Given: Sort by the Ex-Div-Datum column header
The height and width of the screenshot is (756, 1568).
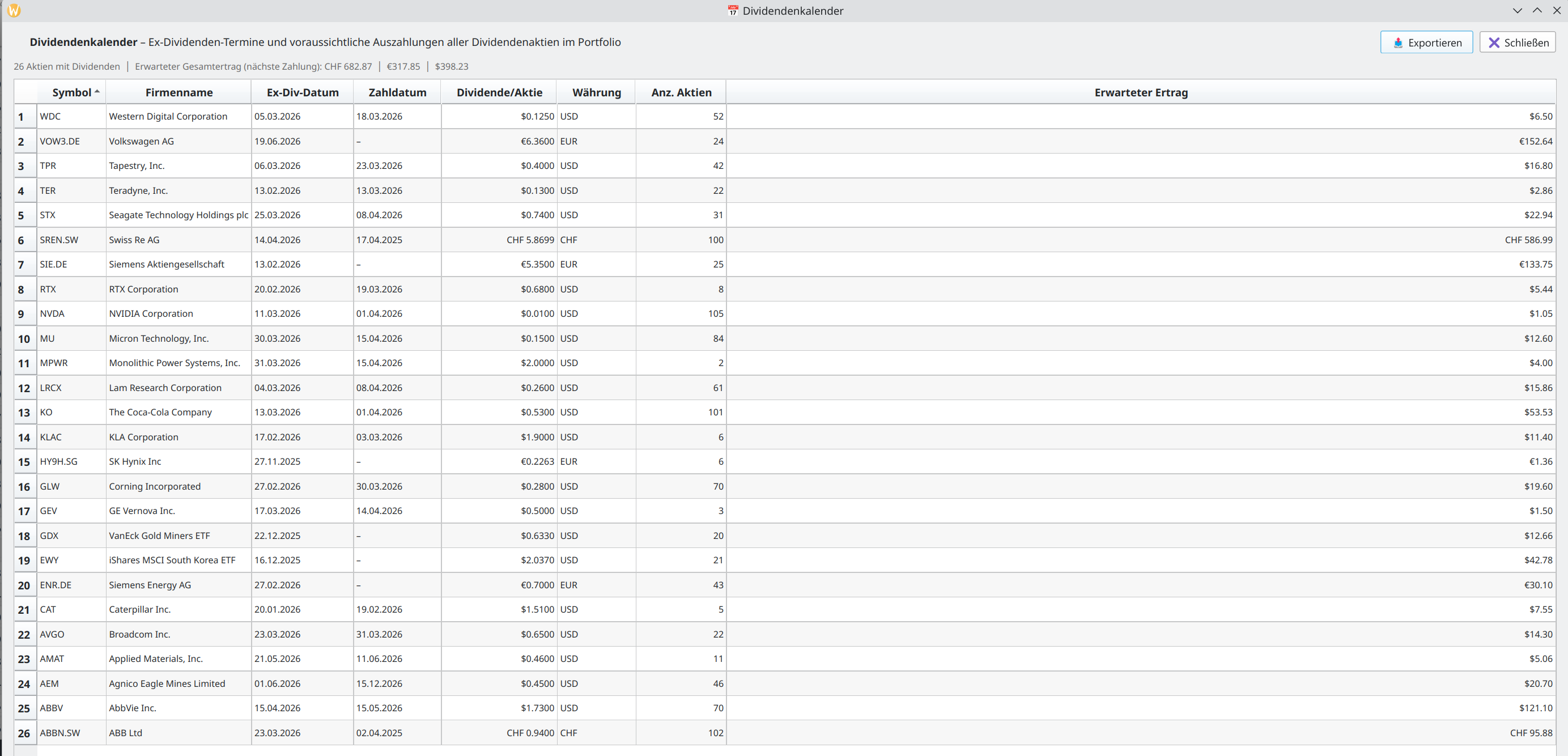Looking at the screenshot, I should (303, 92).
